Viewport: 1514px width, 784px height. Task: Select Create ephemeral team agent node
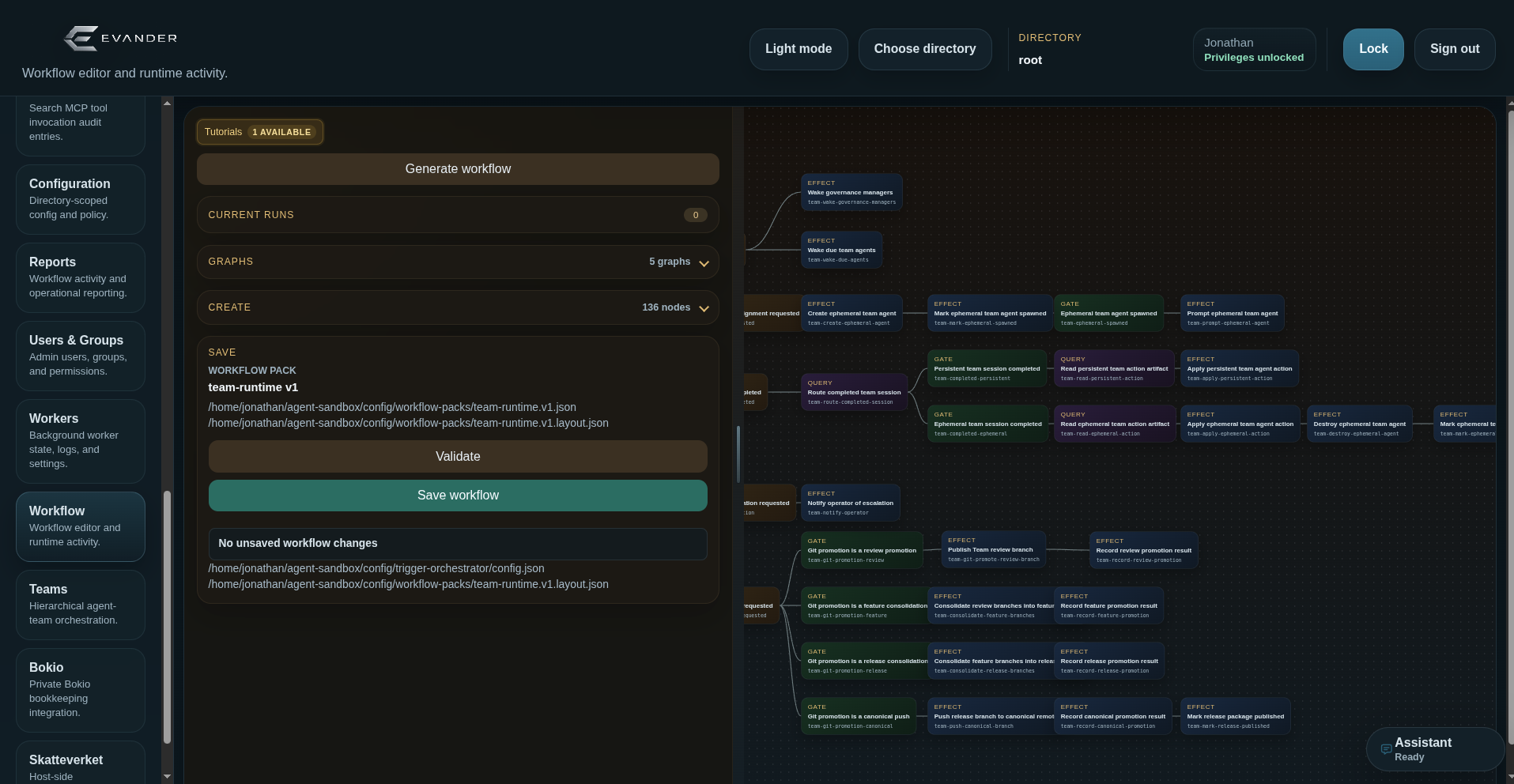[851, 314]
